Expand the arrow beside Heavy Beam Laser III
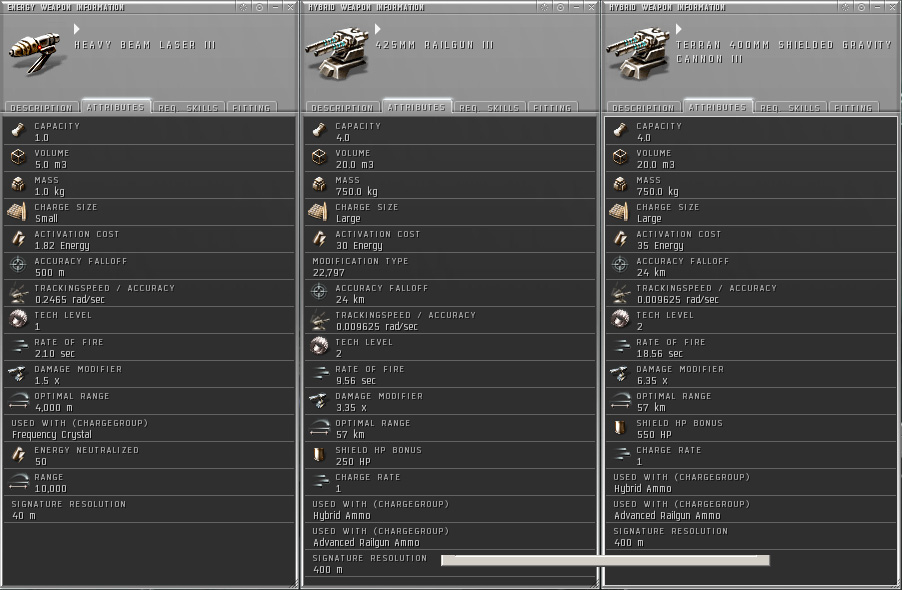902x590 pixels. [77, 29]
